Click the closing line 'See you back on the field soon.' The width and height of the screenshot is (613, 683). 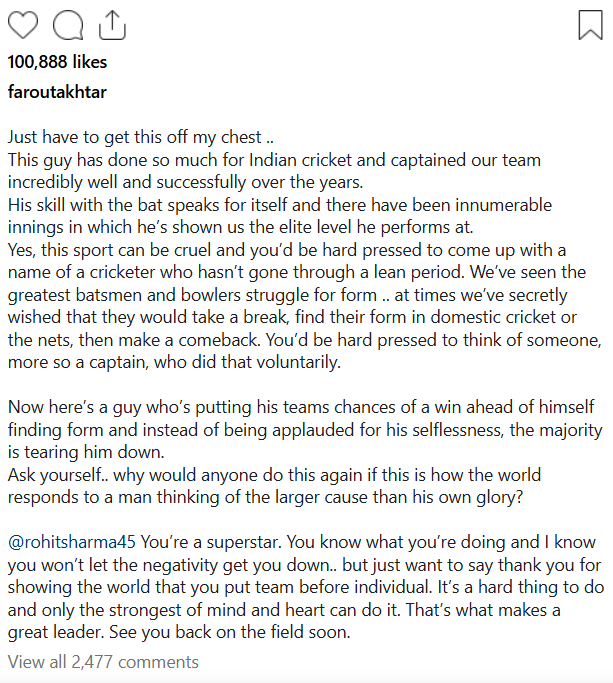[x=230, y=632]
